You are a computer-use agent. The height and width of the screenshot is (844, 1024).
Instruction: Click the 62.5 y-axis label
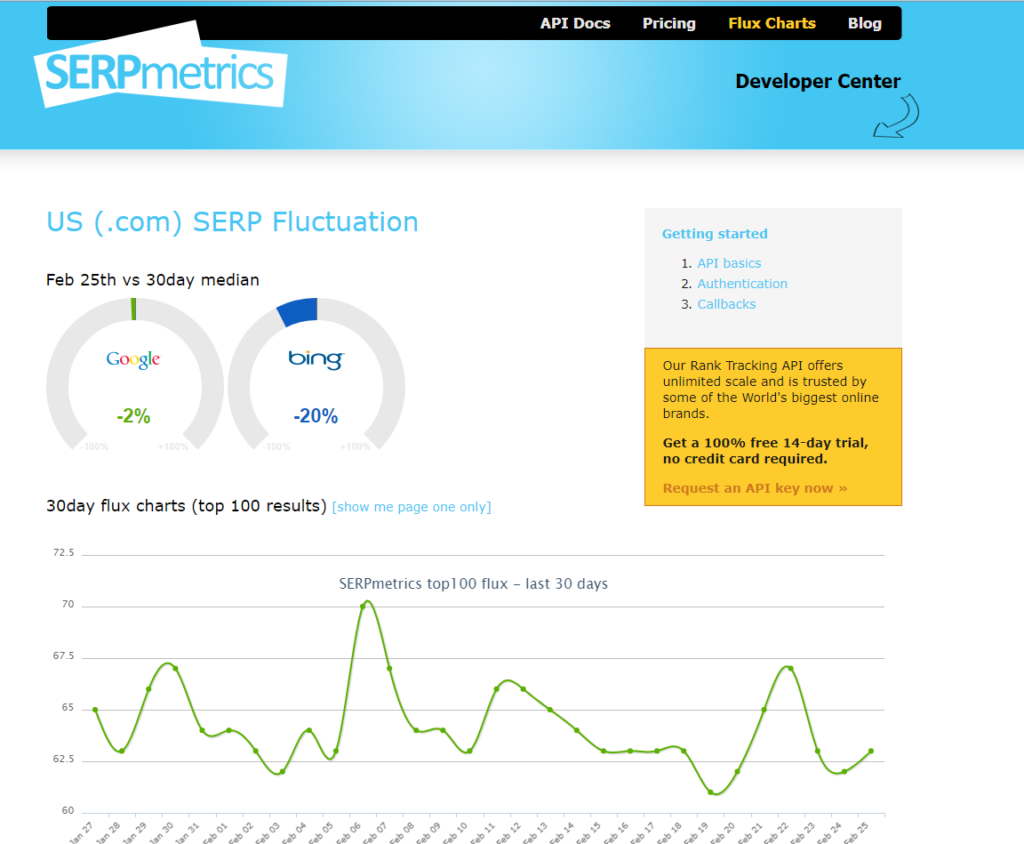point(63,759)
